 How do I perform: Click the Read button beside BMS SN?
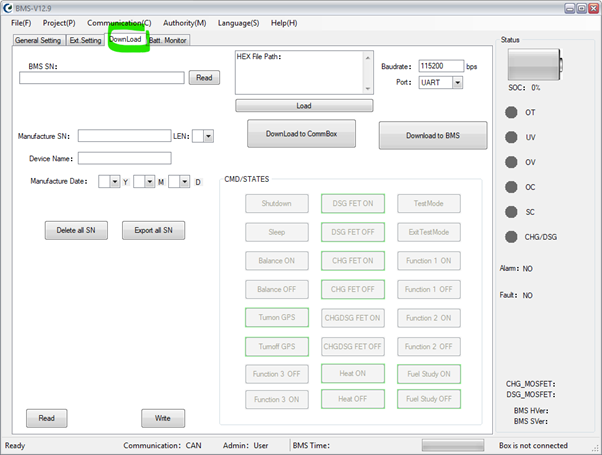(x=204, y=78)
